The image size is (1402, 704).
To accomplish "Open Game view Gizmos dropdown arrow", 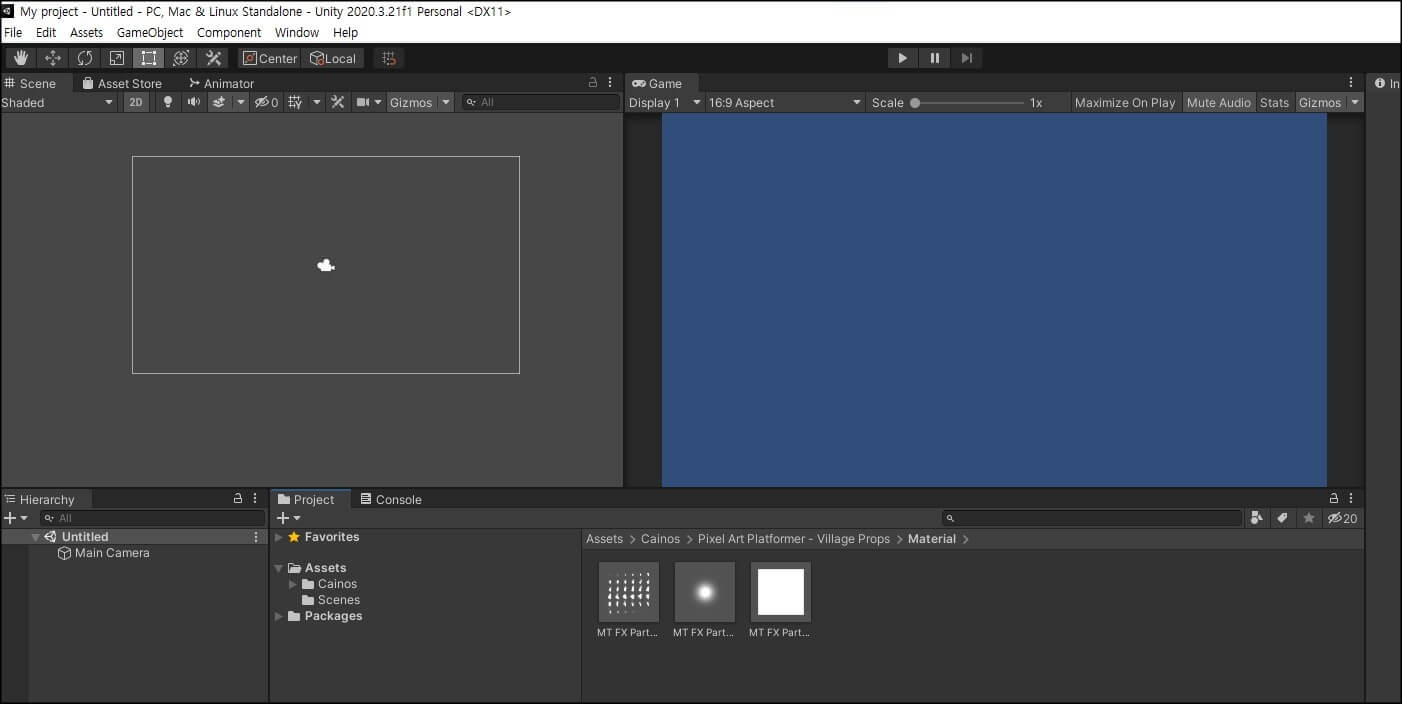I will (1355, 102).
